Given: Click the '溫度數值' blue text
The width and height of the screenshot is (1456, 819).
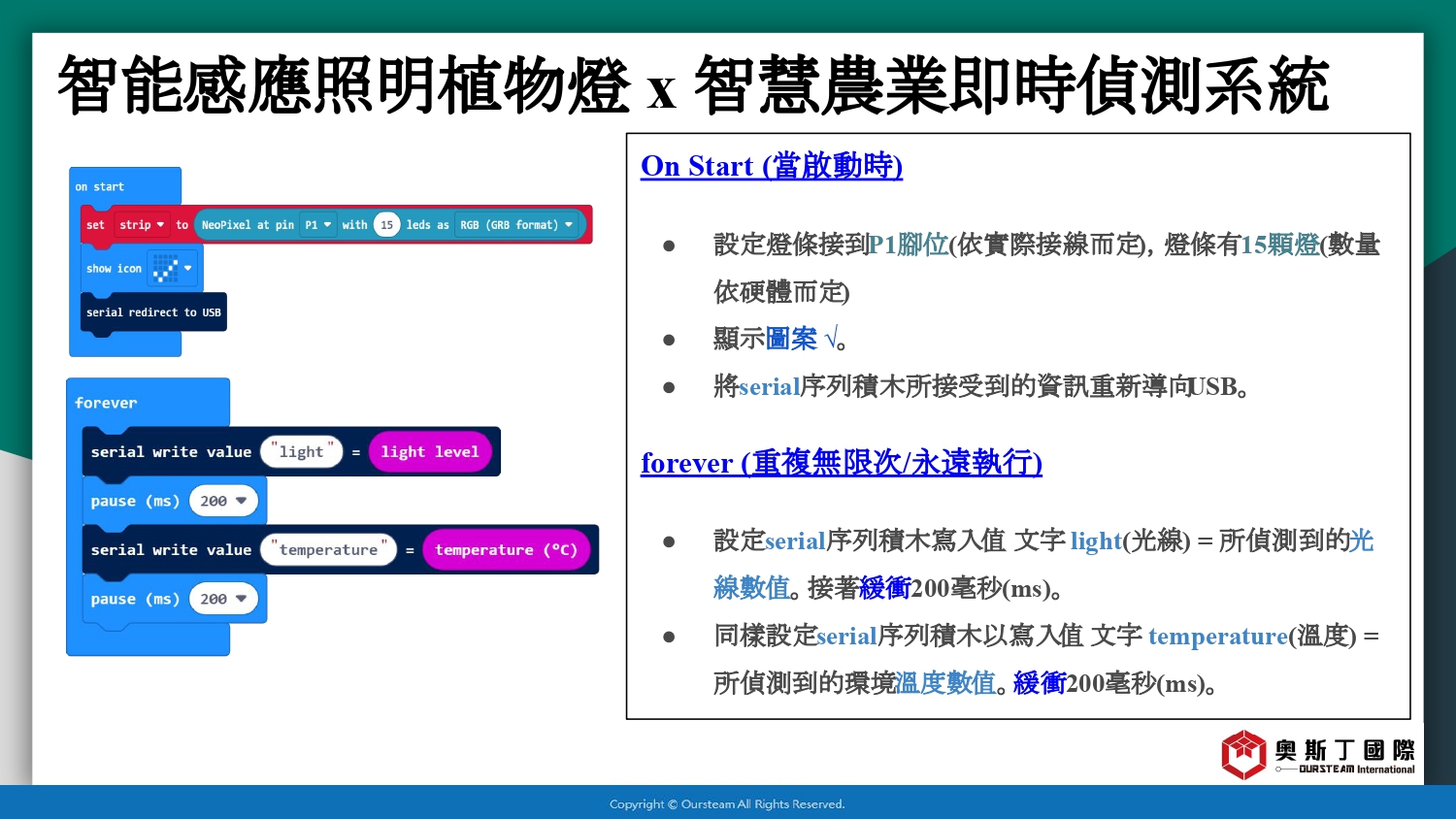Looking at the screenshot, I should [x=945, y=683].
